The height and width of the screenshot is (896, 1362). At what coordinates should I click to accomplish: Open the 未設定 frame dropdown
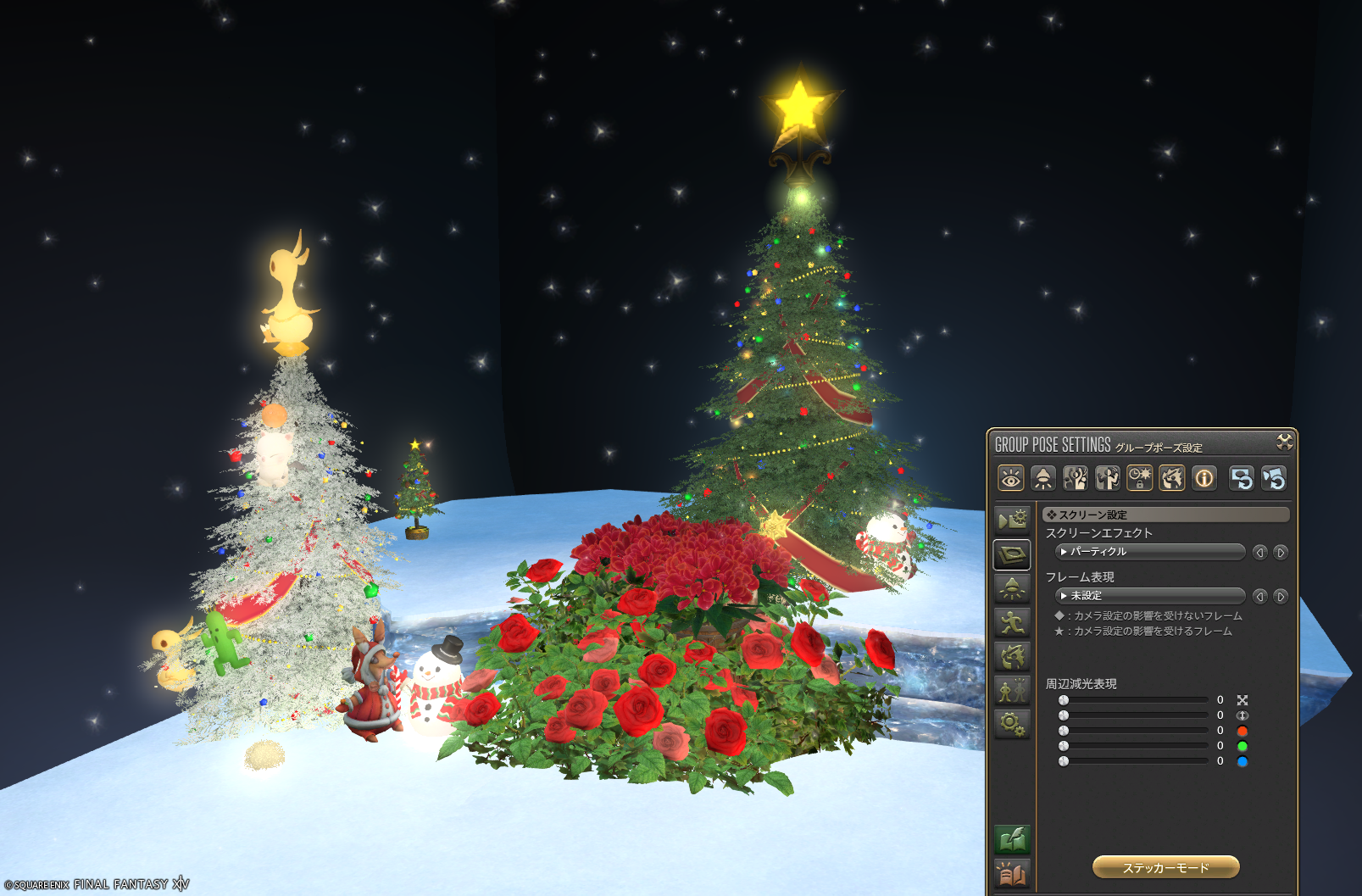click(x=1150, y=596)
